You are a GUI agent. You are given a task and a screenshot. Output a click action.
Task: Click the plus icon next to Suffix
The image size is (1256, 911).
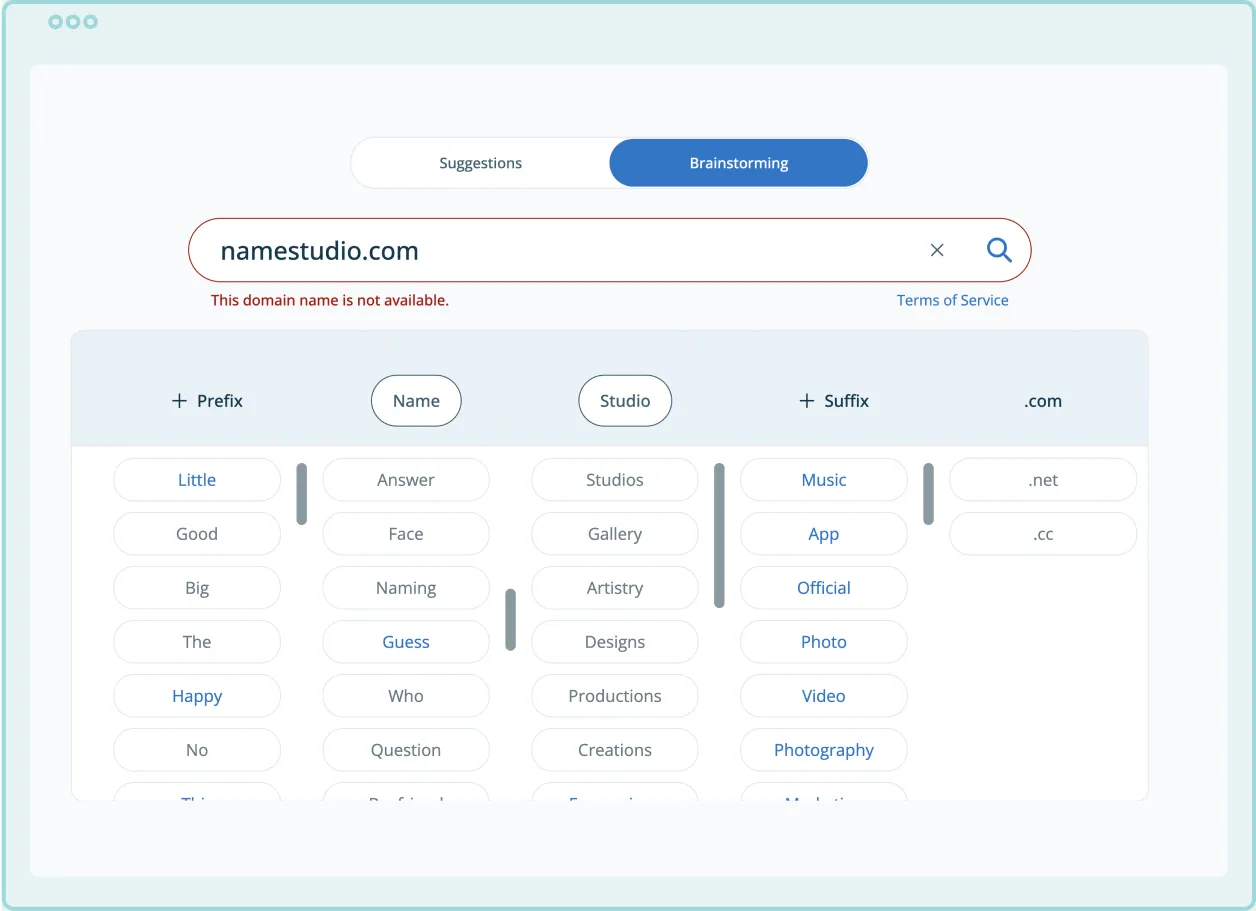pyautogui.click(x=806, y=400)
